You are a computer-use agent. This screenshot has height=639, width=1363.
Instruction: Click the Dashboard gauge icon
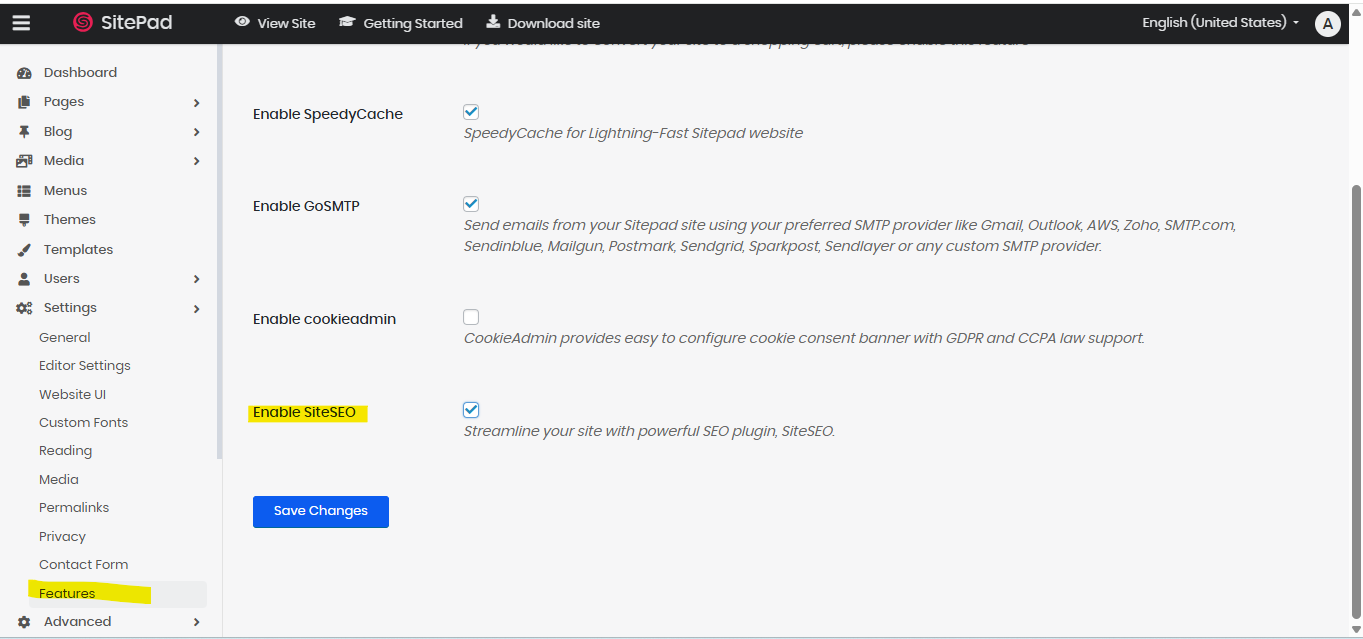click(24, 73)
